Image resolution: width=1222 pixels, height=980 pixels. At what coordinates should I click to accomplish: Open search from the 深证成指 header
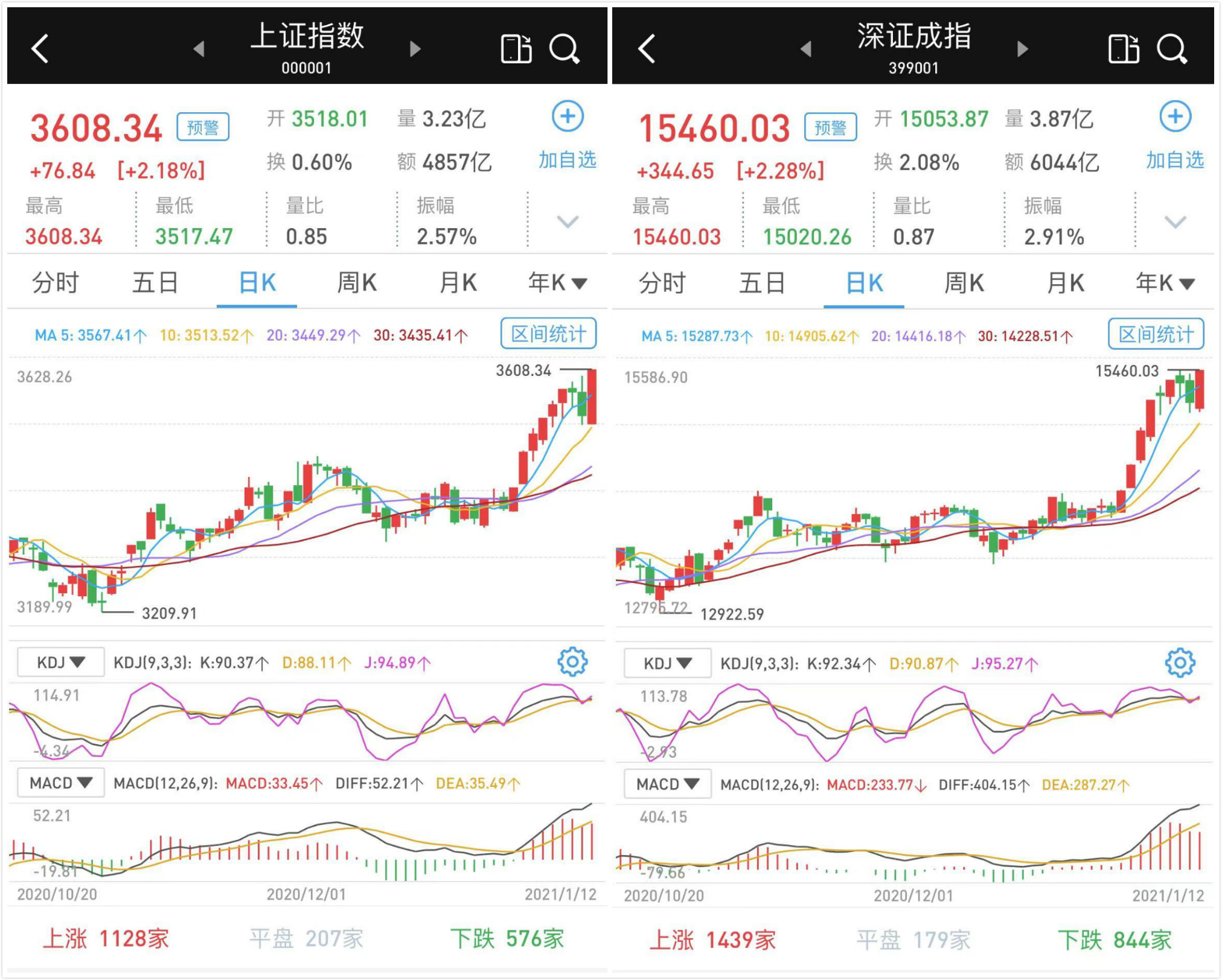(x=1172, y=49)
